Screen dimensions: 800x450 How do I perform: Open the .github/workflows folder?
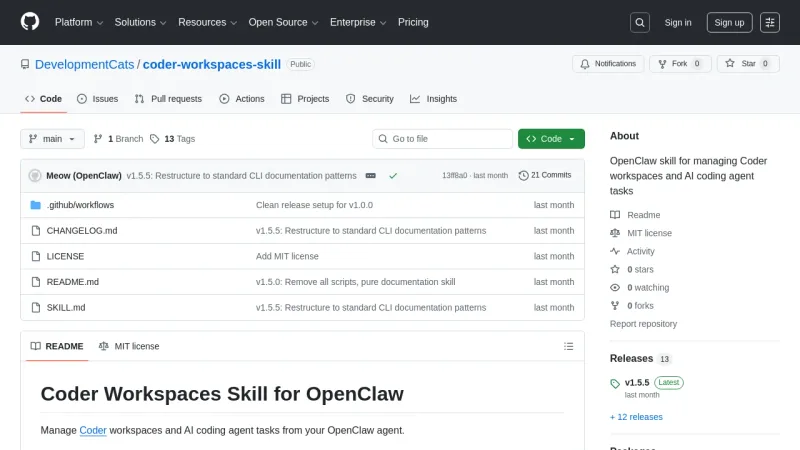[80, 205]
